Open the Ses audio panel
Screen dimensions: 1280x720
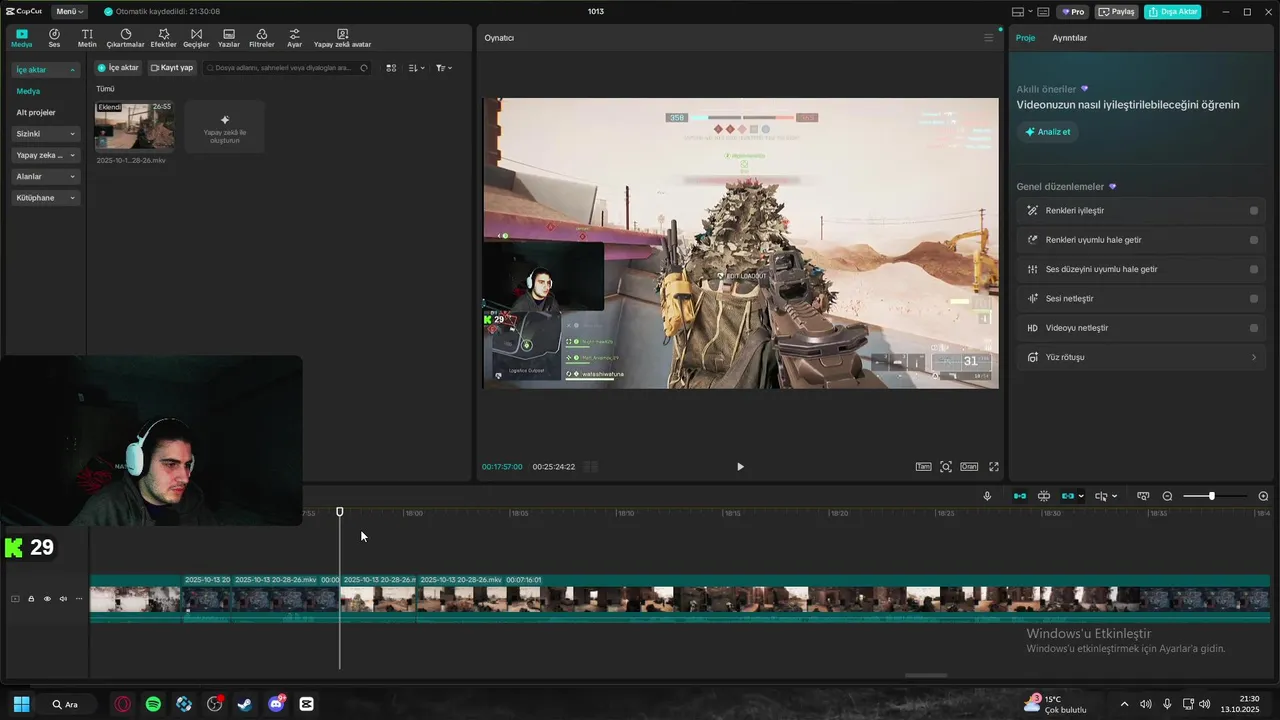click(54, 38)
